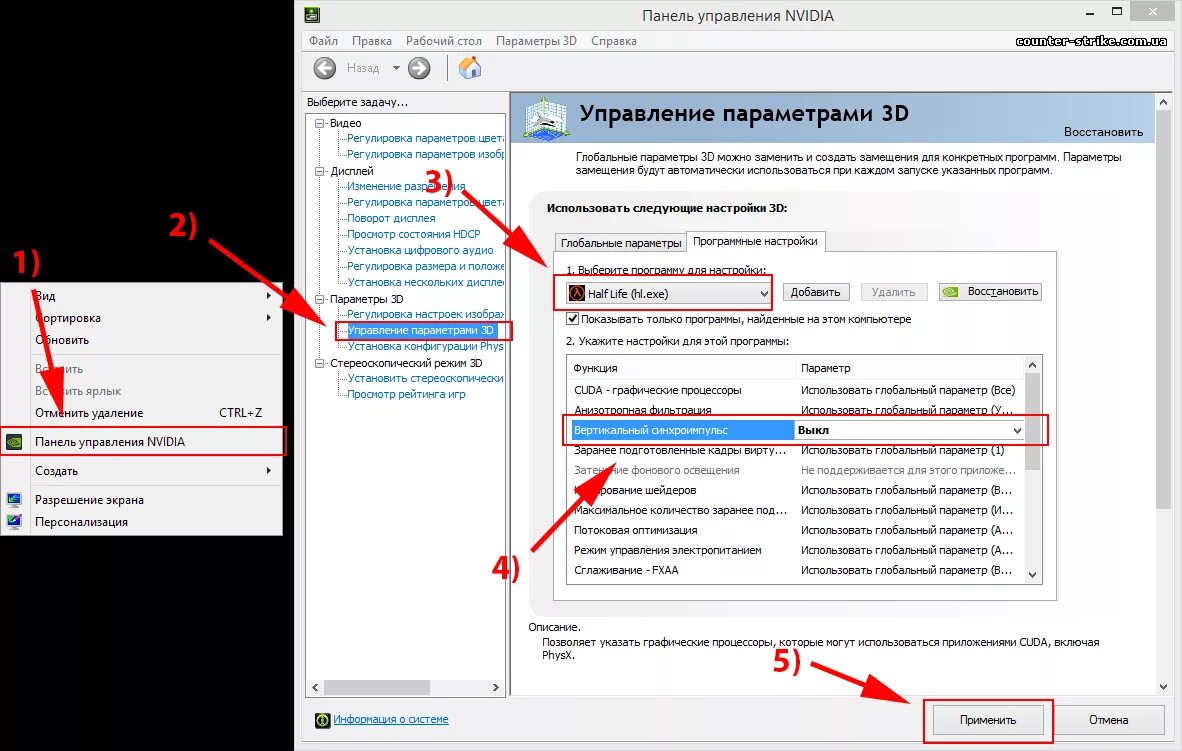Screen dimensions: 1182x751
Task: Toggle Показывать только программы checkbox
Action: coord(573,319)
